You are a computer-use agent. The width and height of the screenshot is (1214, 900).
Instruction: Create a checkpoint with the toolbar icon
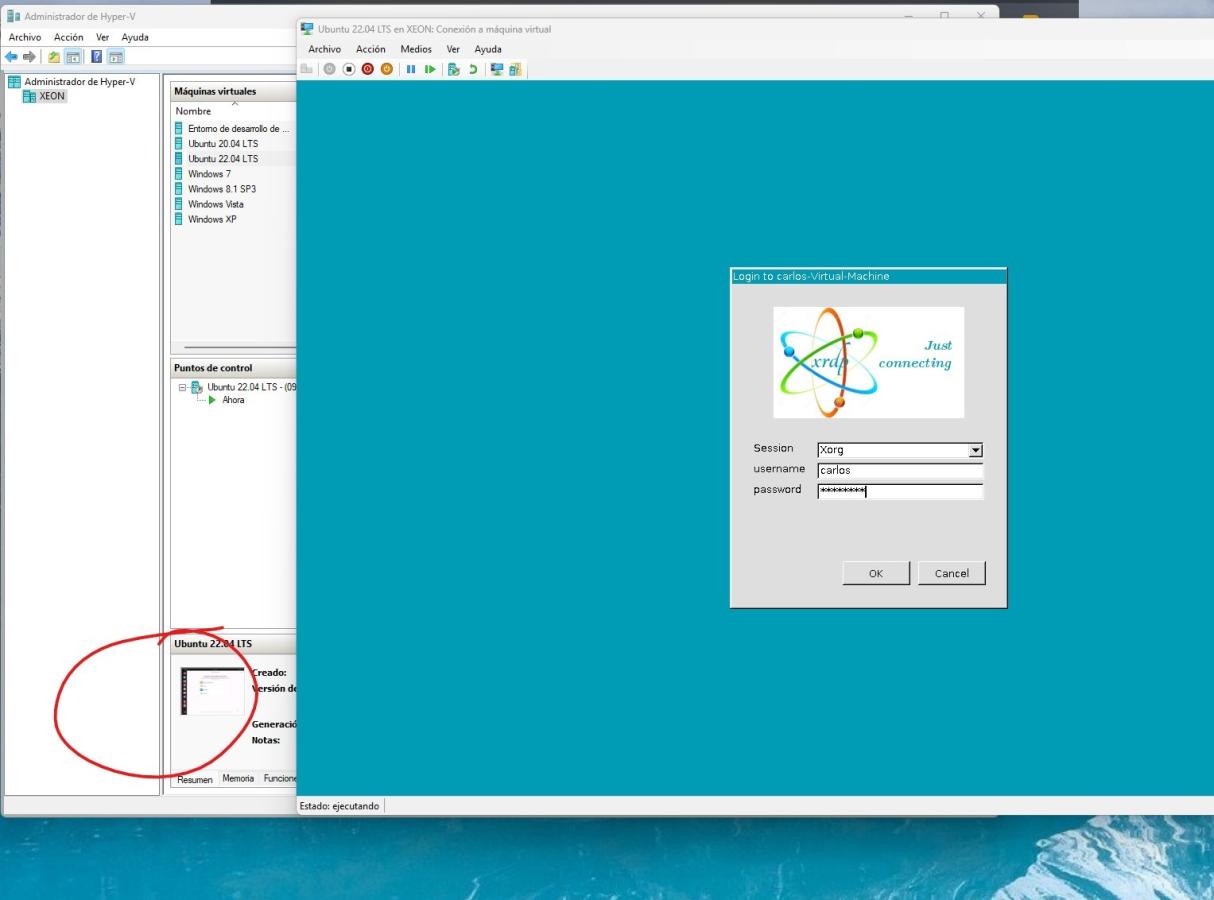tap(454, 69)
